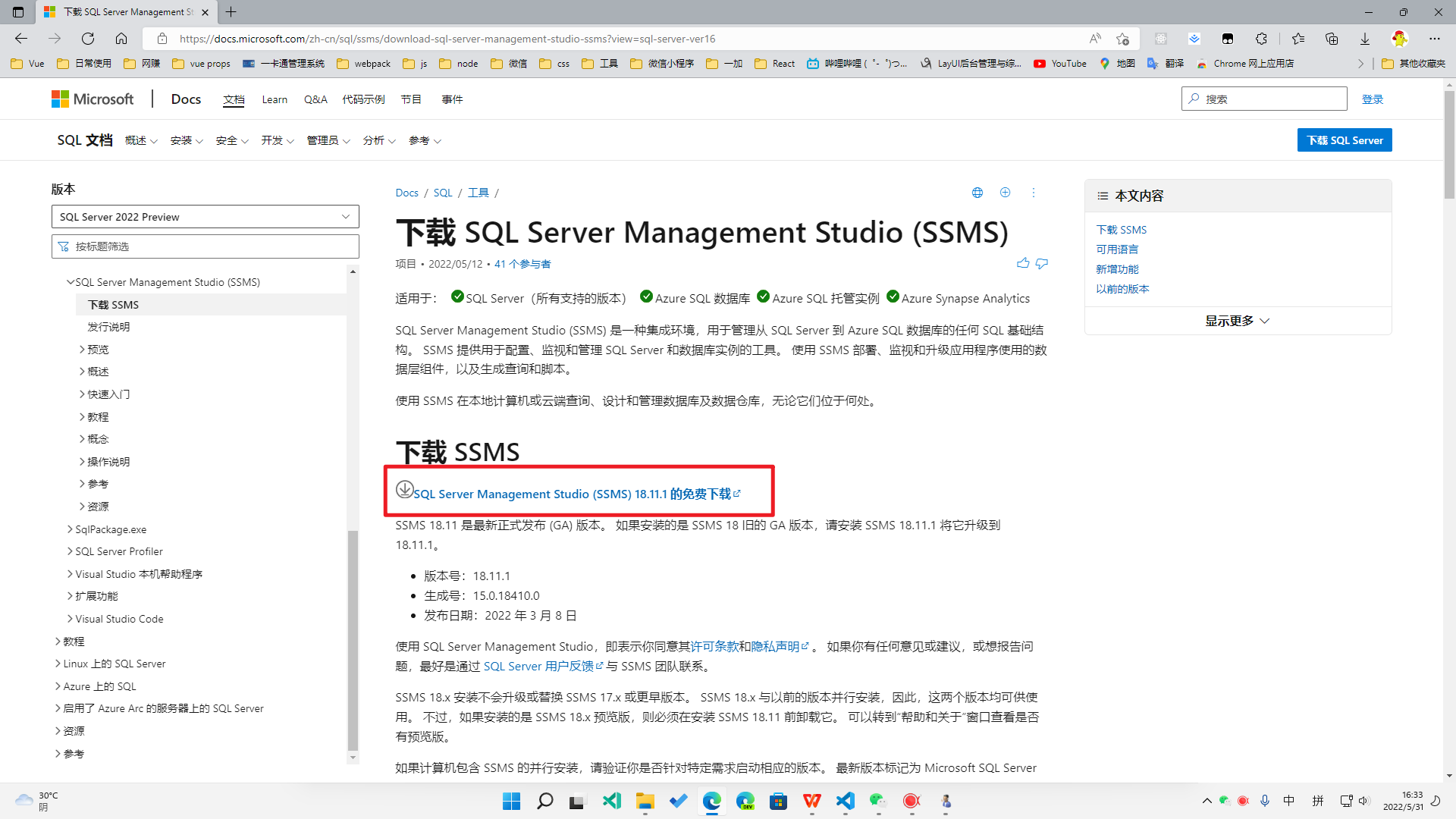1456x819 pixels.
Task: Open new browser tab
Action: [231, 12]
